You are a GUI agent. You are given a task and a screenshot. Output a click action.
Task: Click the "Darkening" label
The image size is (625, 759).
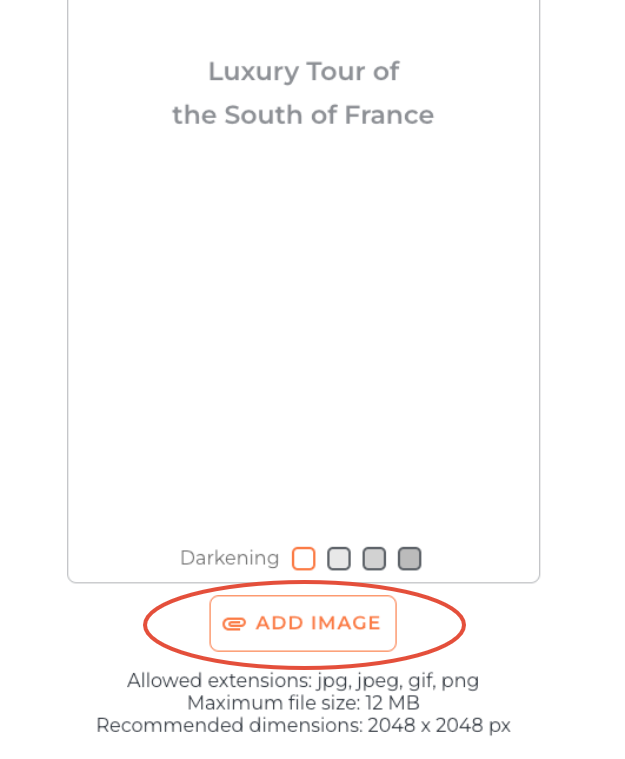click(x=230, y=558)
